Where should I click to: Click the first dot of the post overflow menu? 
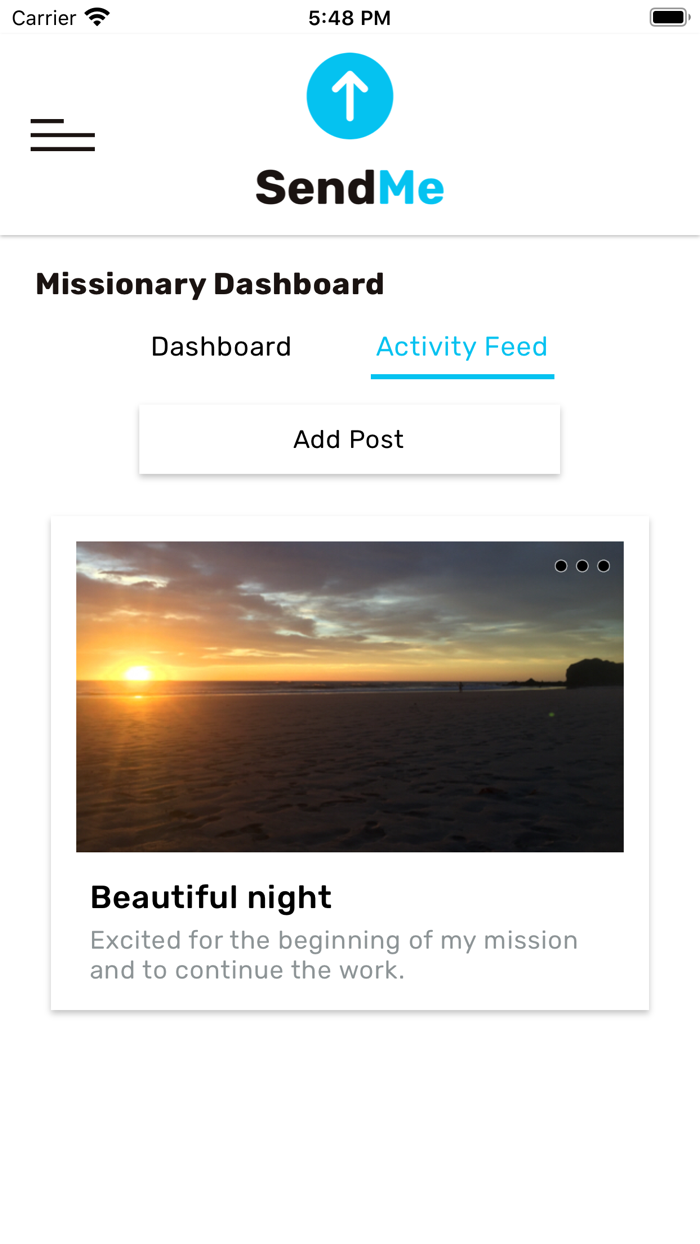click(560, 566)
